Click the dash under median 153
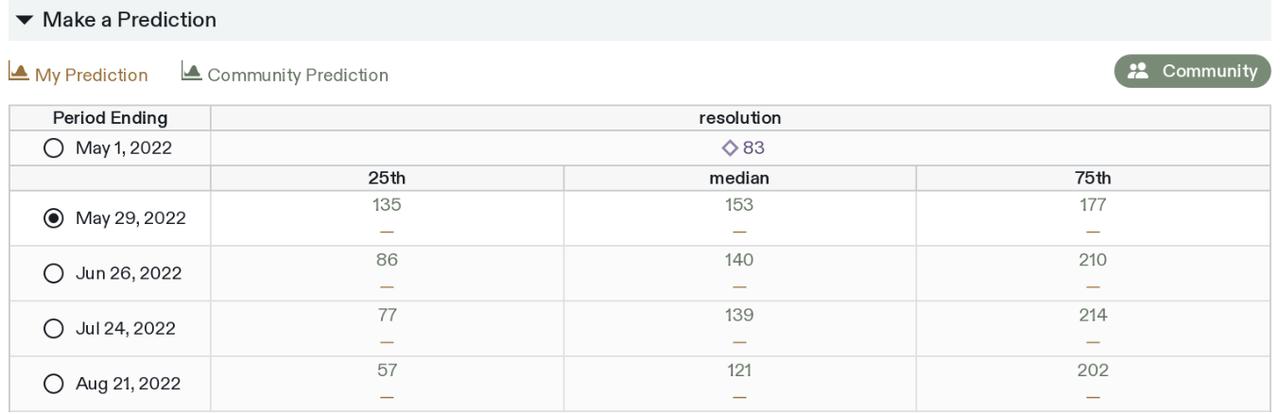 coord(739,232)
